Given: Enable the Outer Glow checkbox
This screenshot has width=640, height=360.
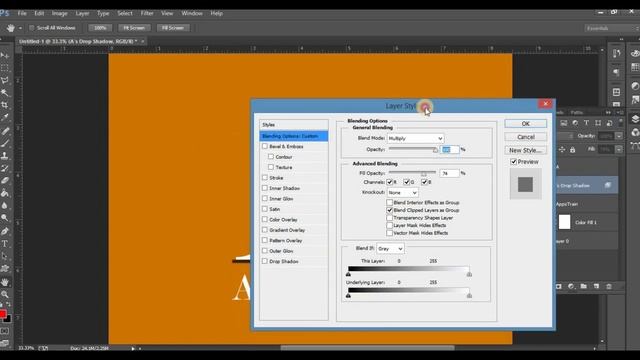Looking at the screenshot, I should [x=265, y=251].
